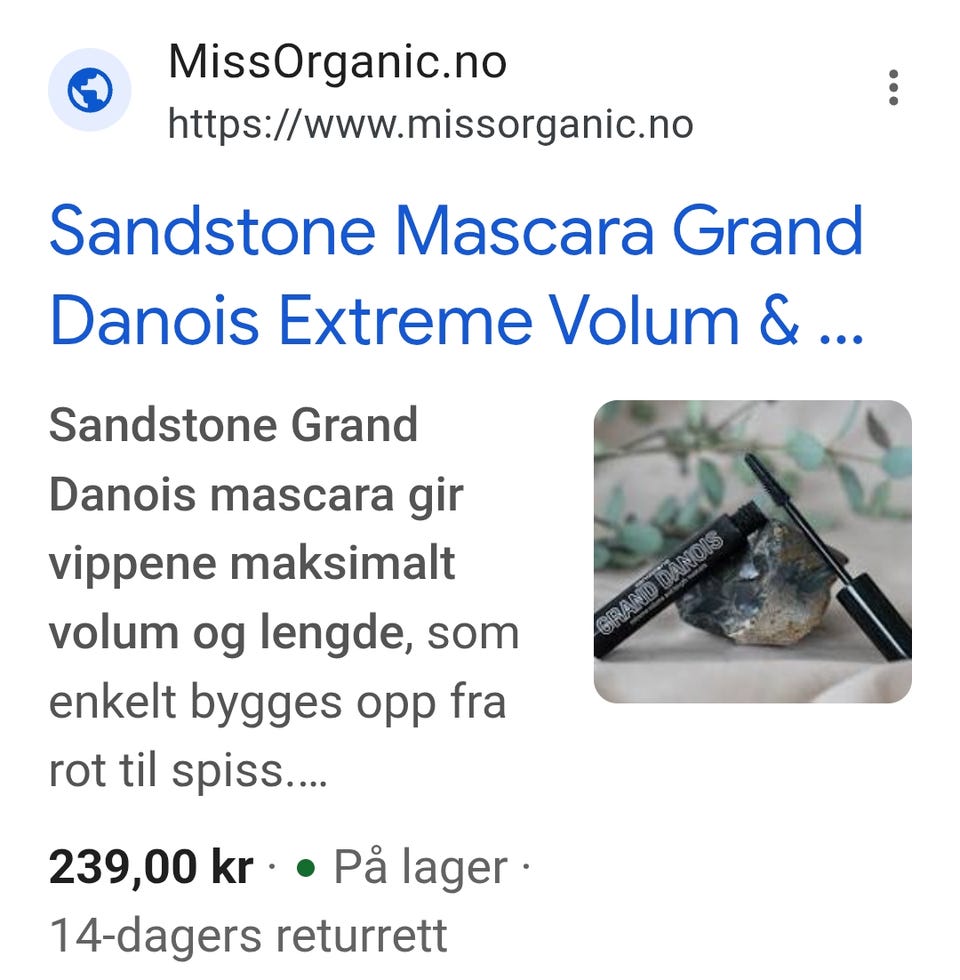Click the bold vippene maksimalt snippet line

[252, 564]
